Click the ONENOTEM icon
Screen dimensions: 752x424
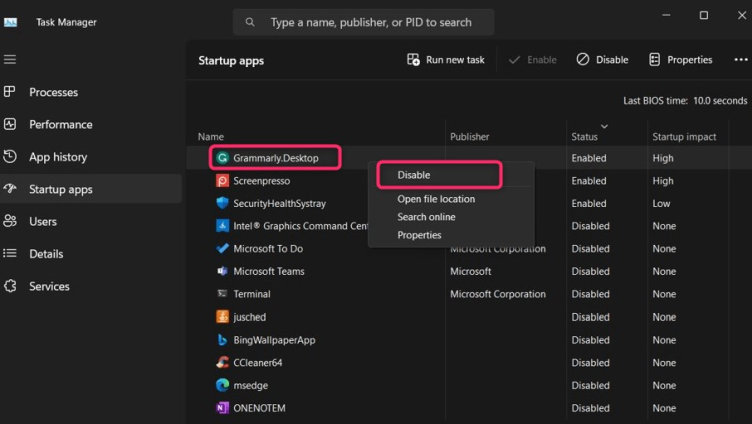tap(223, 408)
